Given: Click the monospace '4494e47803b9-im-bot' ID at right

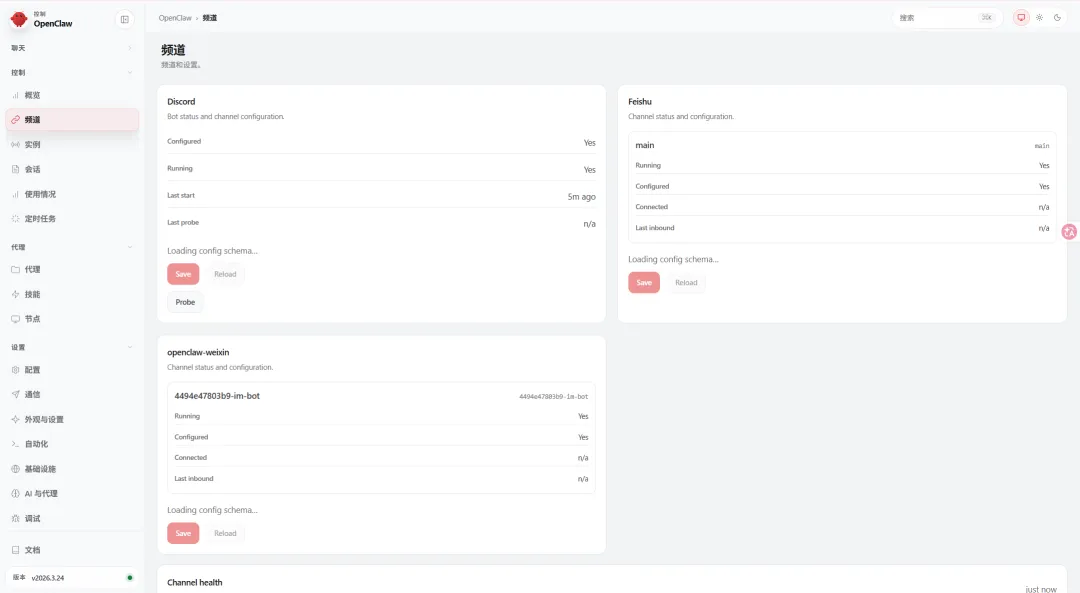Looking at the screenshot, I should click(553, 397).
